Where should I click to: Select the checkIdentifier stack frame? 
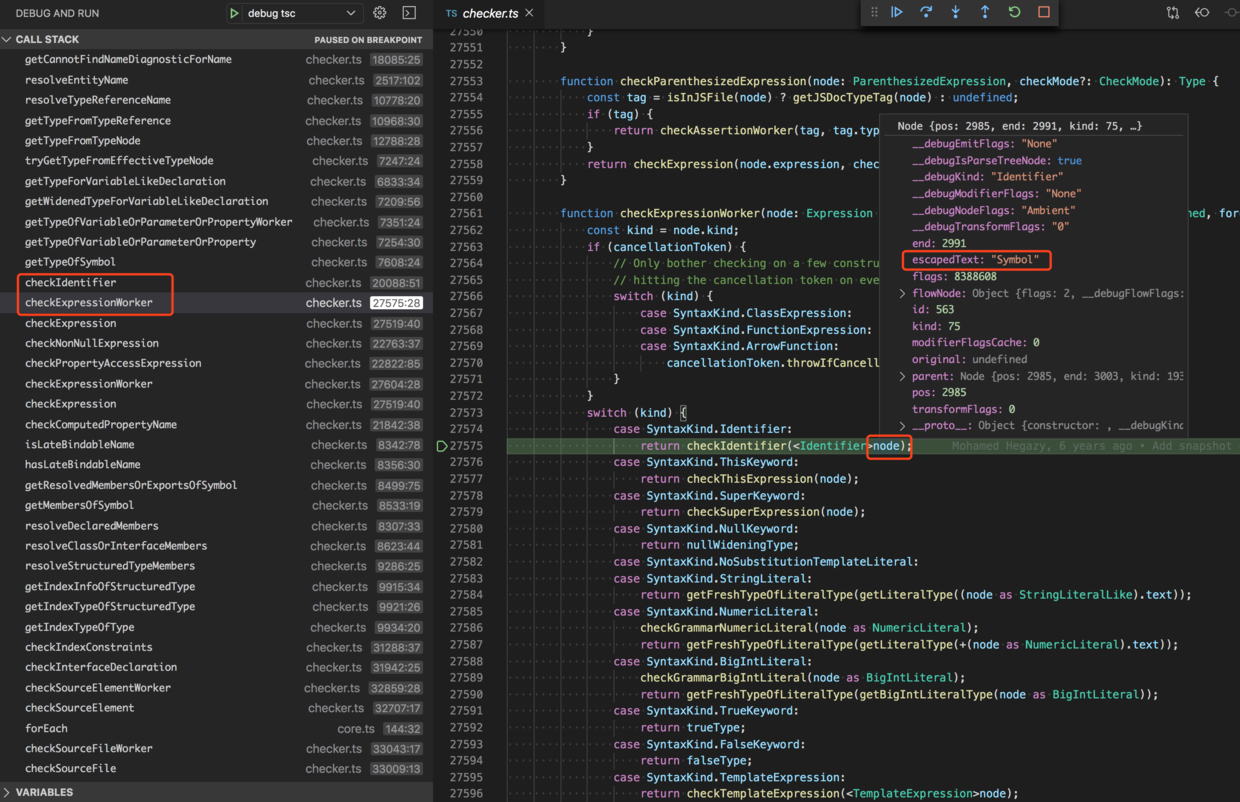coord(70,283)
